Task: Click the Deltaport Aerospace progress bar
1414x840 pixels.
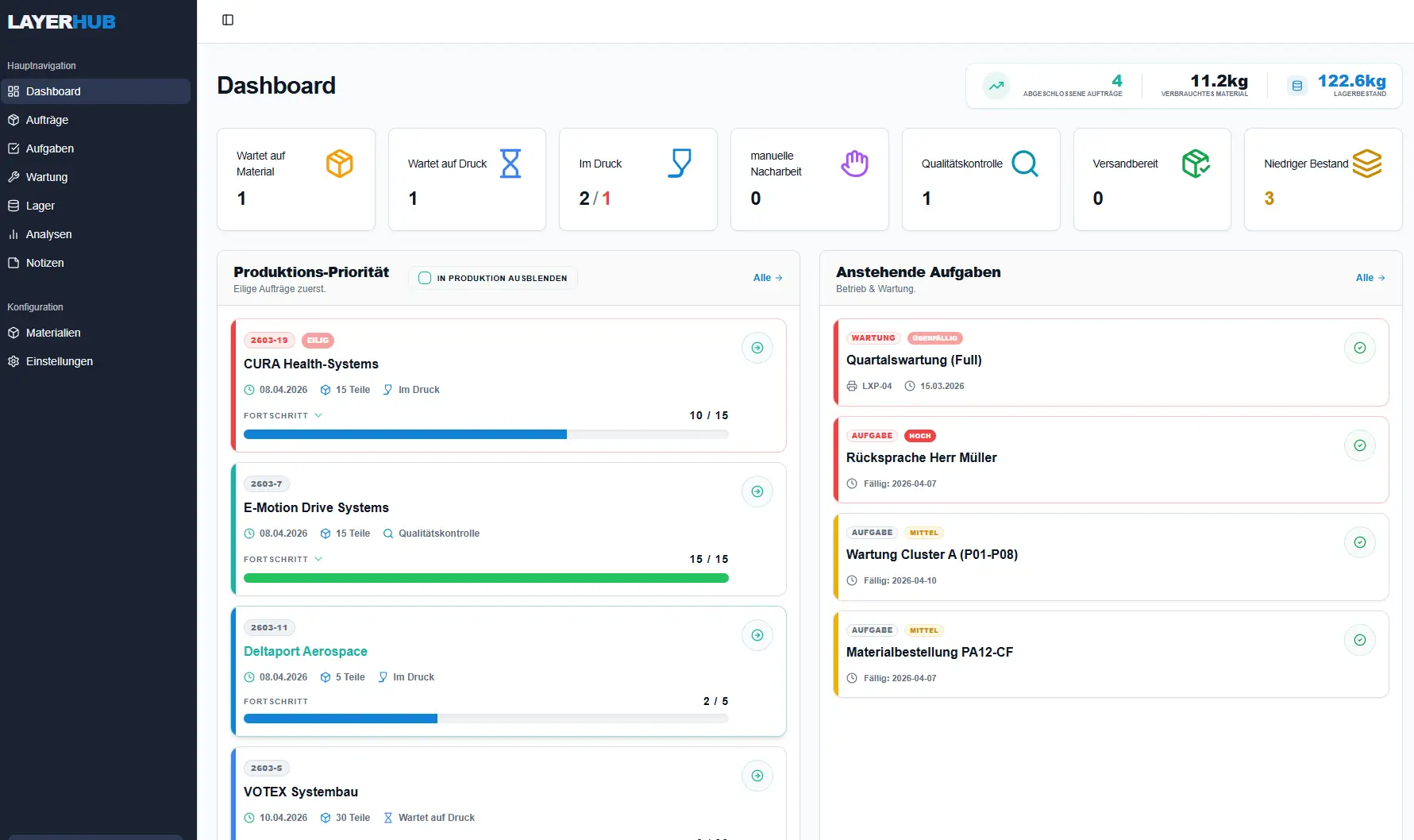Action: point(486,719)
